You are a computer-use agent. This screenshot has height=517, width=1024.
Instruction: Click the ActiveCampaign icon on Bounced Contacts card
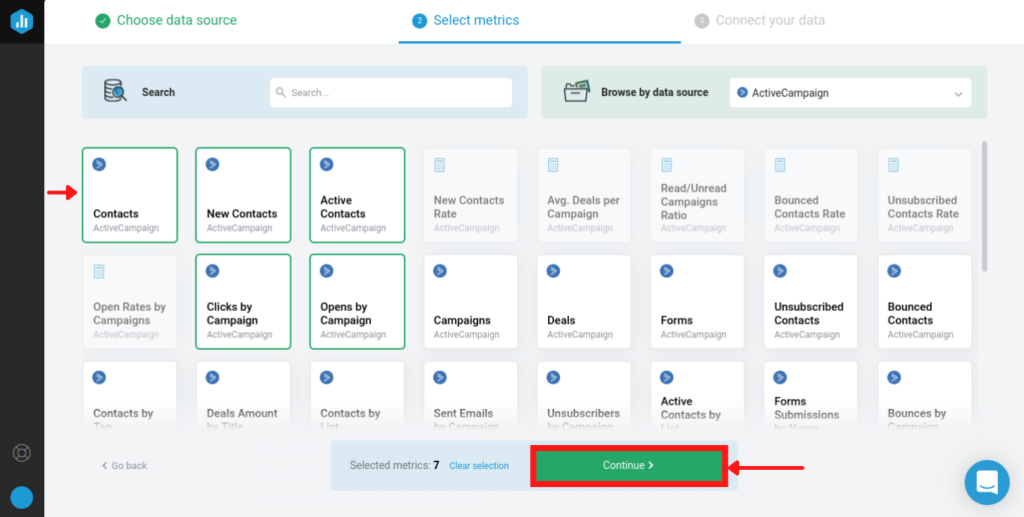tap(894, 271)
